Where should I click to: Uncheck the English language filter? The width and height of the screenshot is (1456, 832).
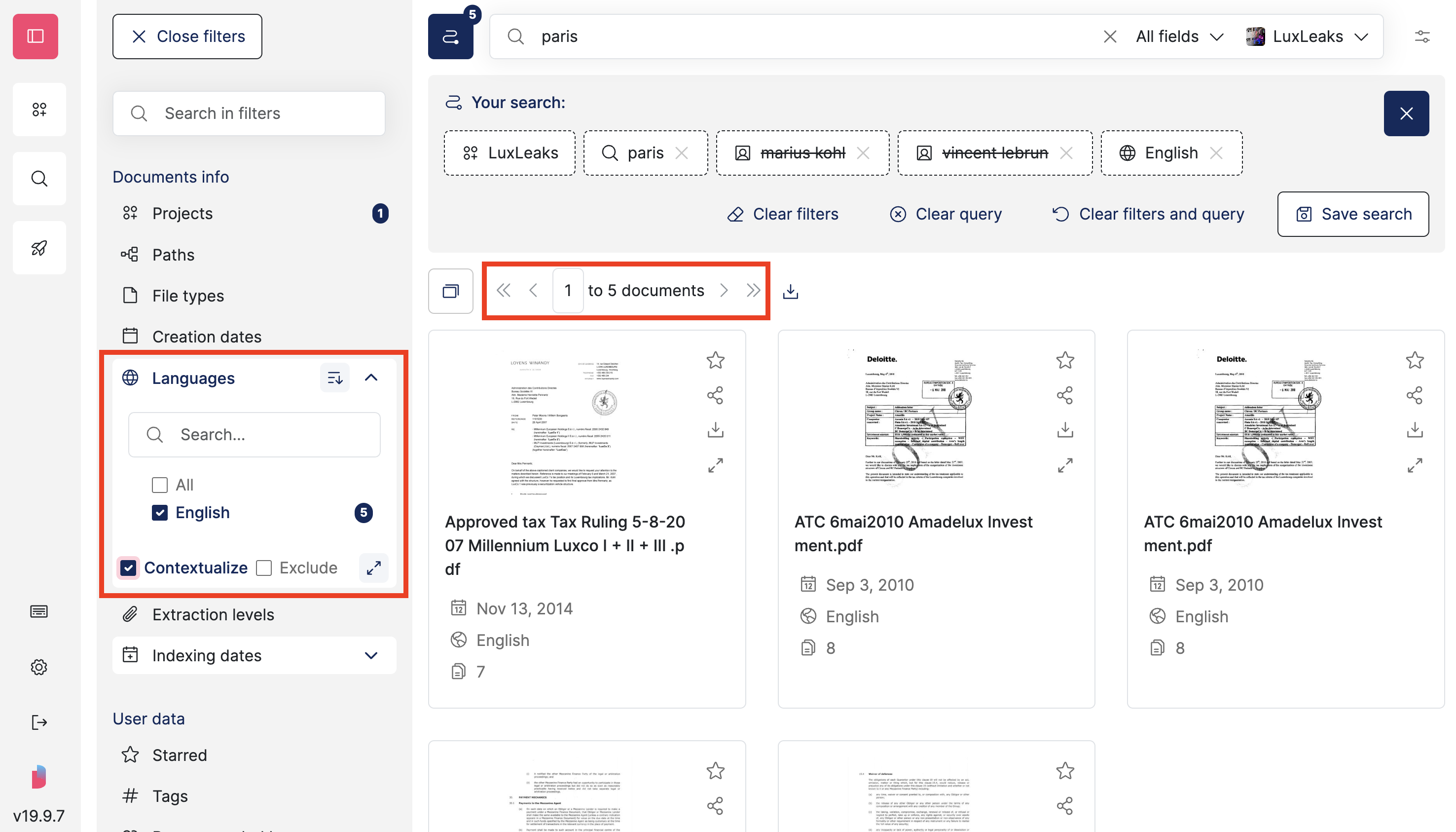(160, 513)
